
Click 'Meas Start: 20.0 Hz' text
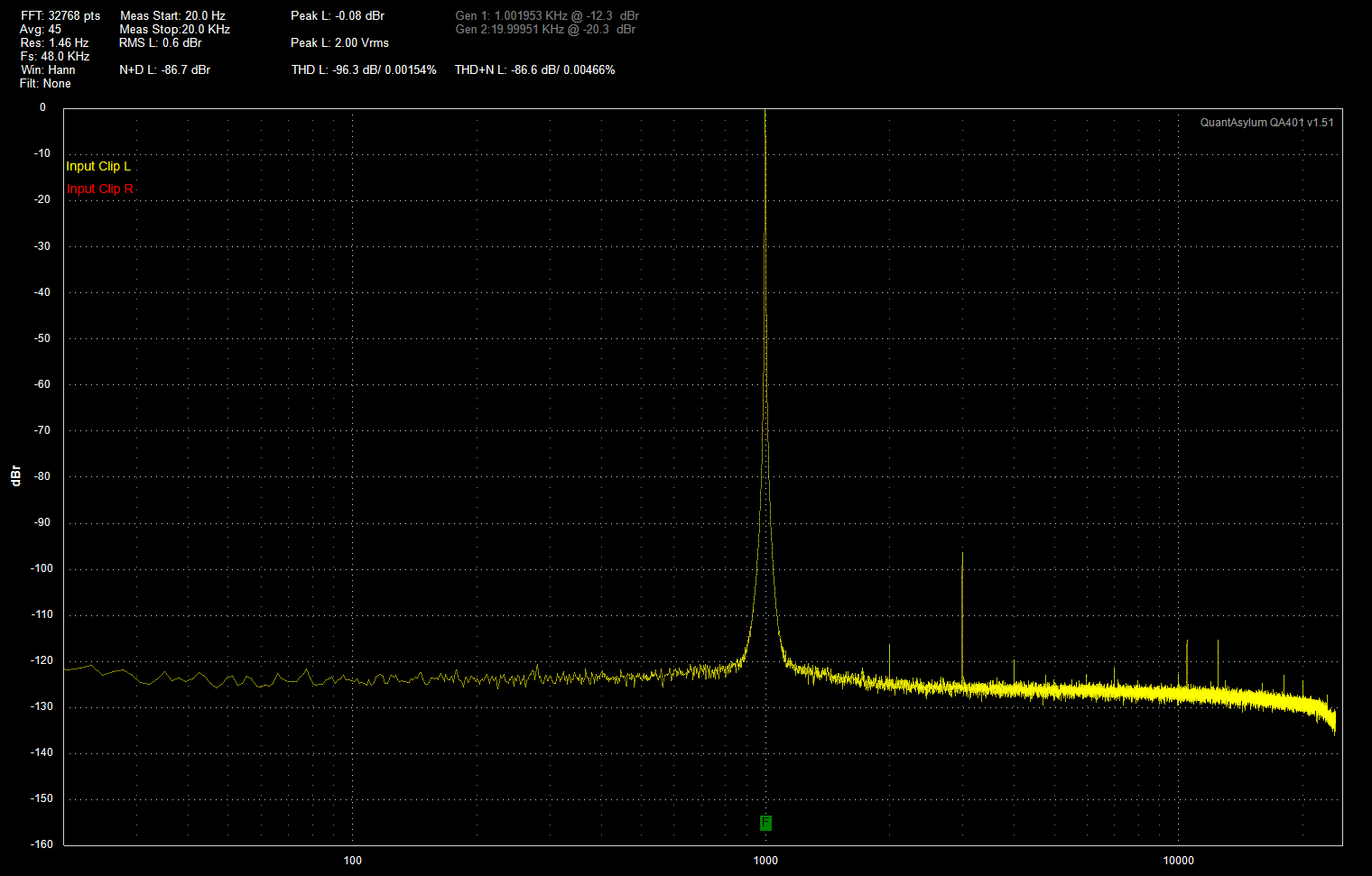pos(172,15)
